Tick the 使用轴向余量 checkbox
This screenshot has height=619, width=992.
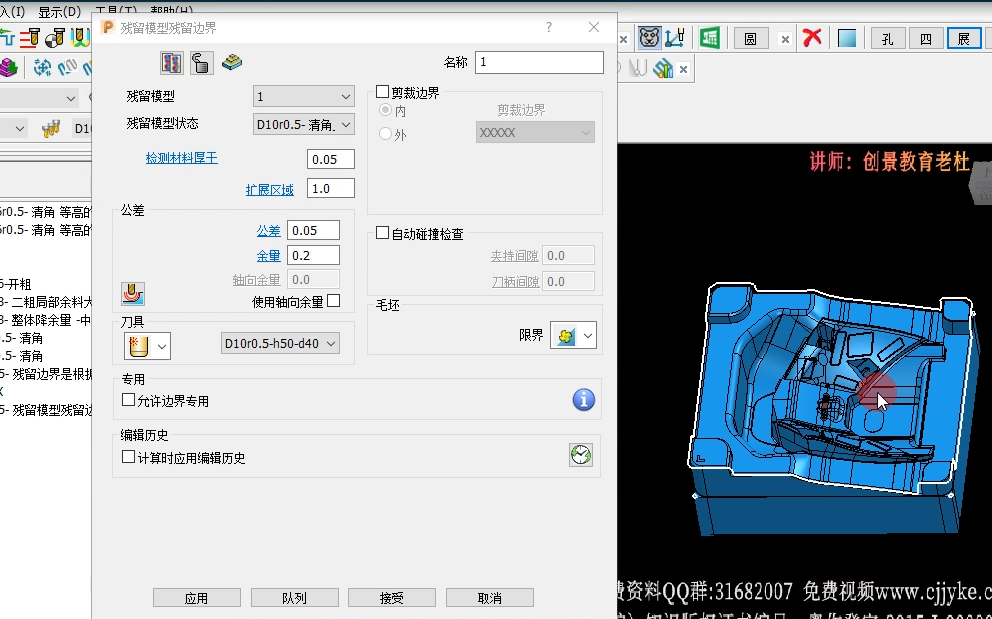(333, 301)
